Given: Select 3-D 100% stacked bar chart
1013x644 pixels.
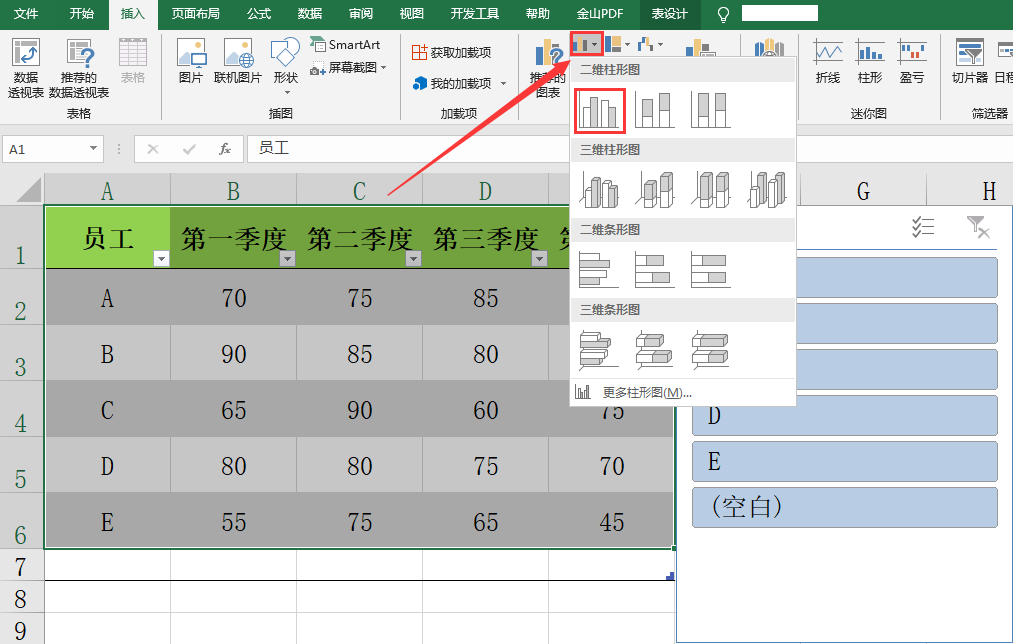Looking at the screenshot, I should click(x=710, y=350).
